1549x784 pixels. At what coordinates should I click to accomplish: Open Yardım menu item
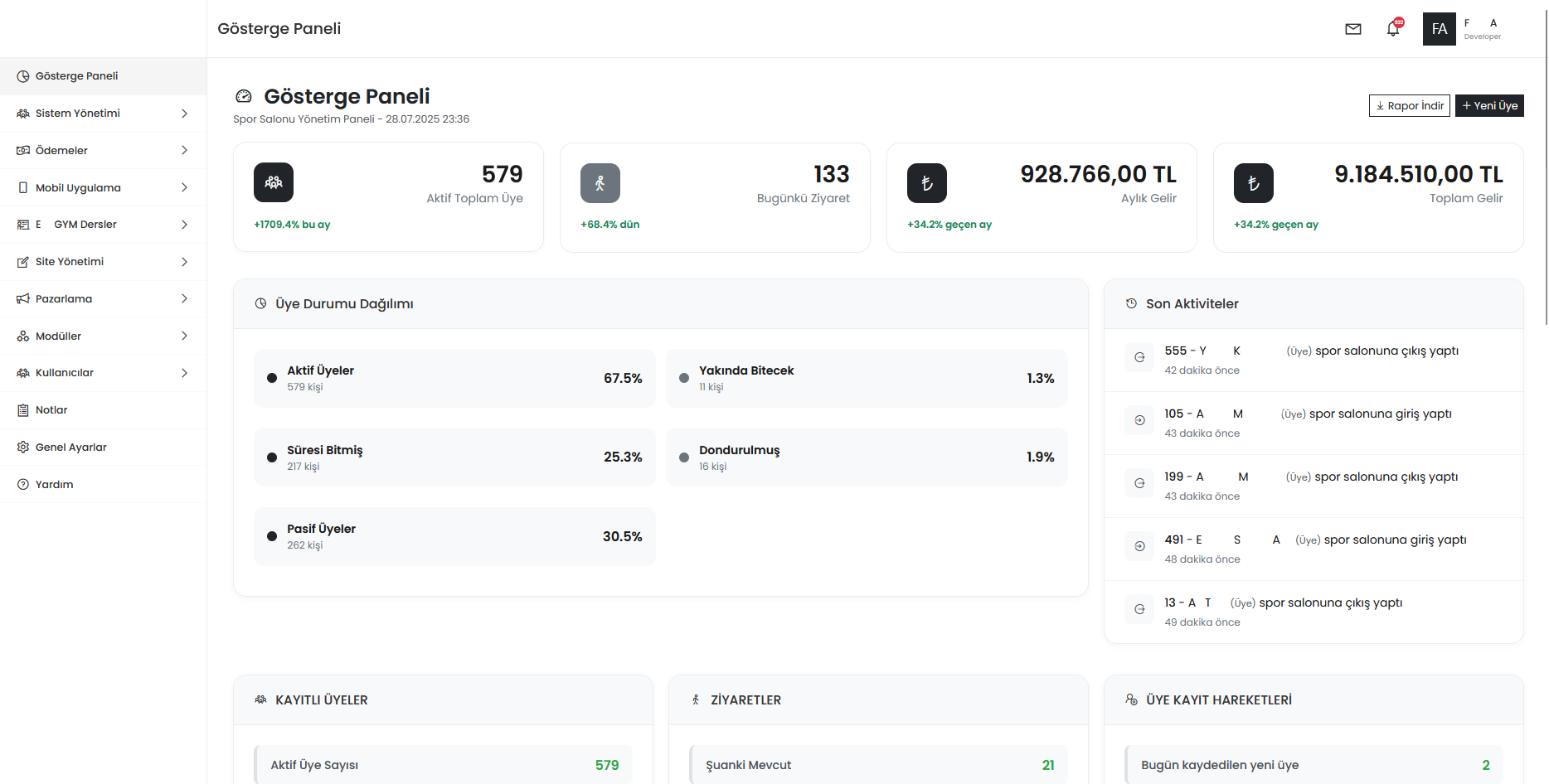pyautogui.click(x=103, y=484)
